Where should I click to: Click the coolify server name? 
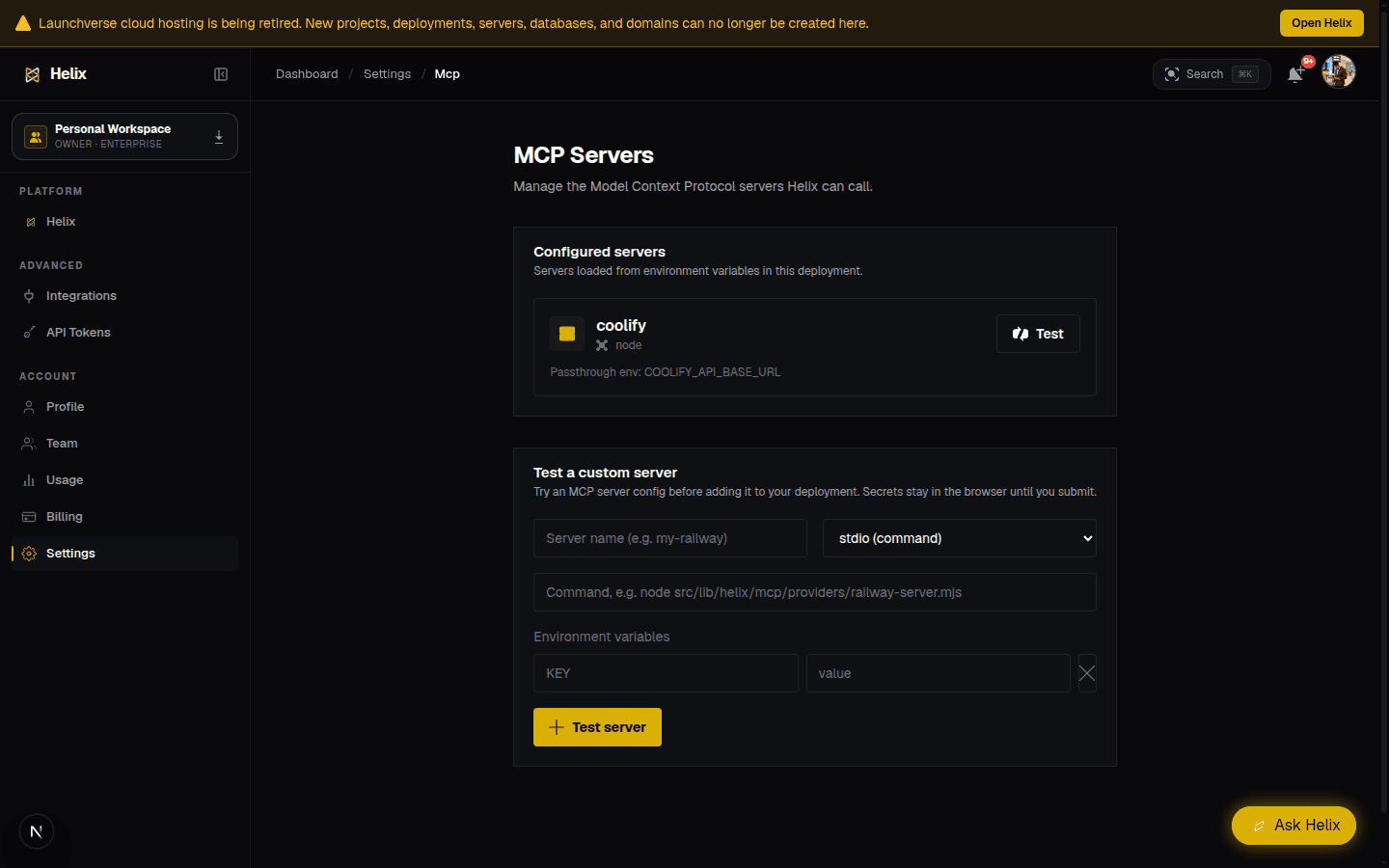click(621, 326)
